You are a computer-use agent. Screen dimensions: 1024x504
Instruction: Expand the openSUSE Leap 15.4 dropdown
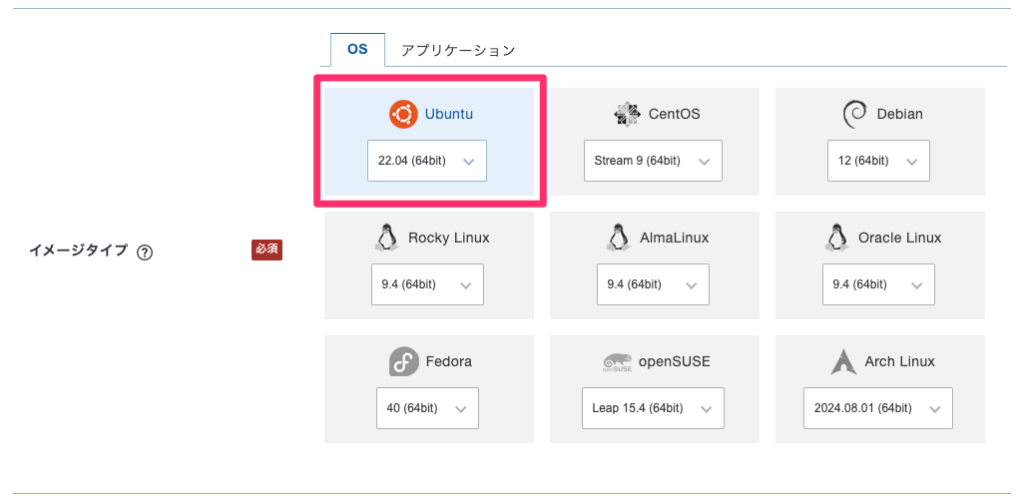(652, 408)
